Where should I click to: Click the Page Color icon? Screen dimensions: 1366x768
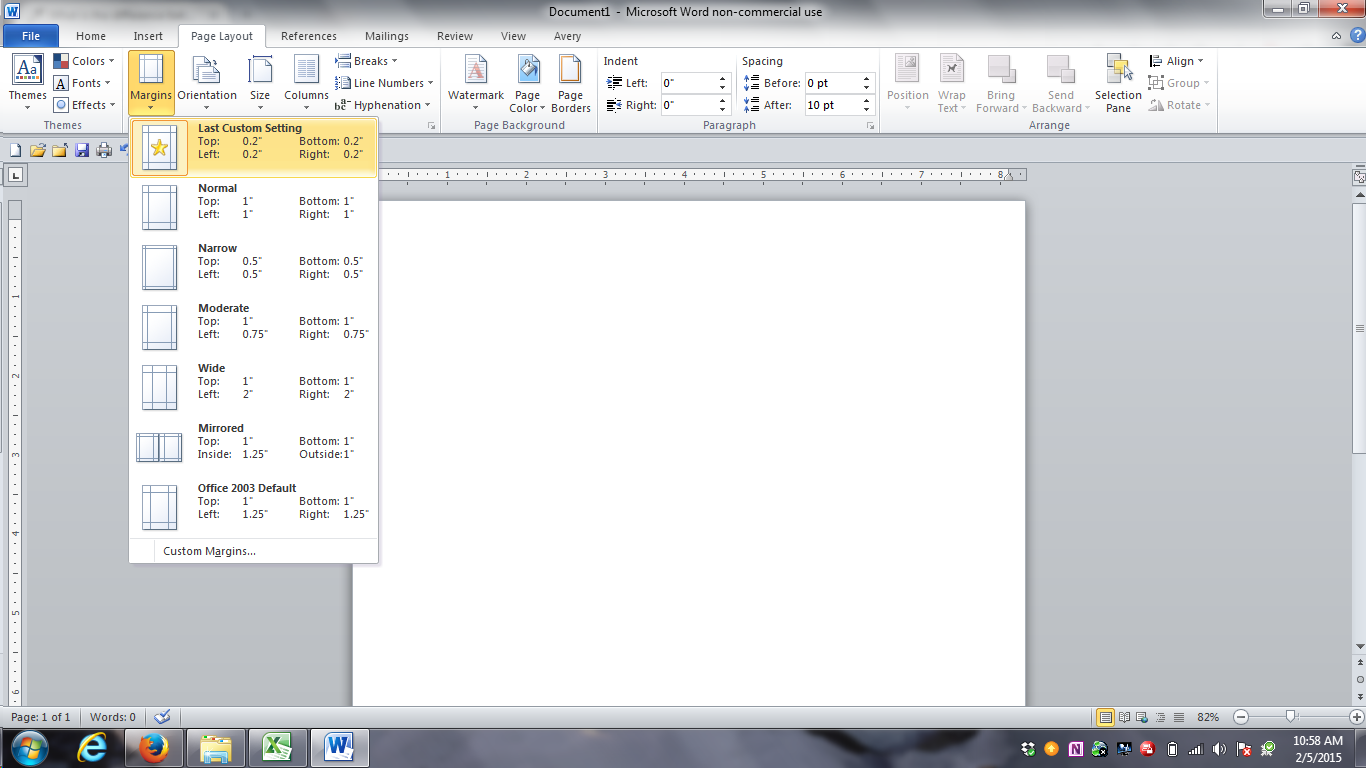tap(528, 72)
